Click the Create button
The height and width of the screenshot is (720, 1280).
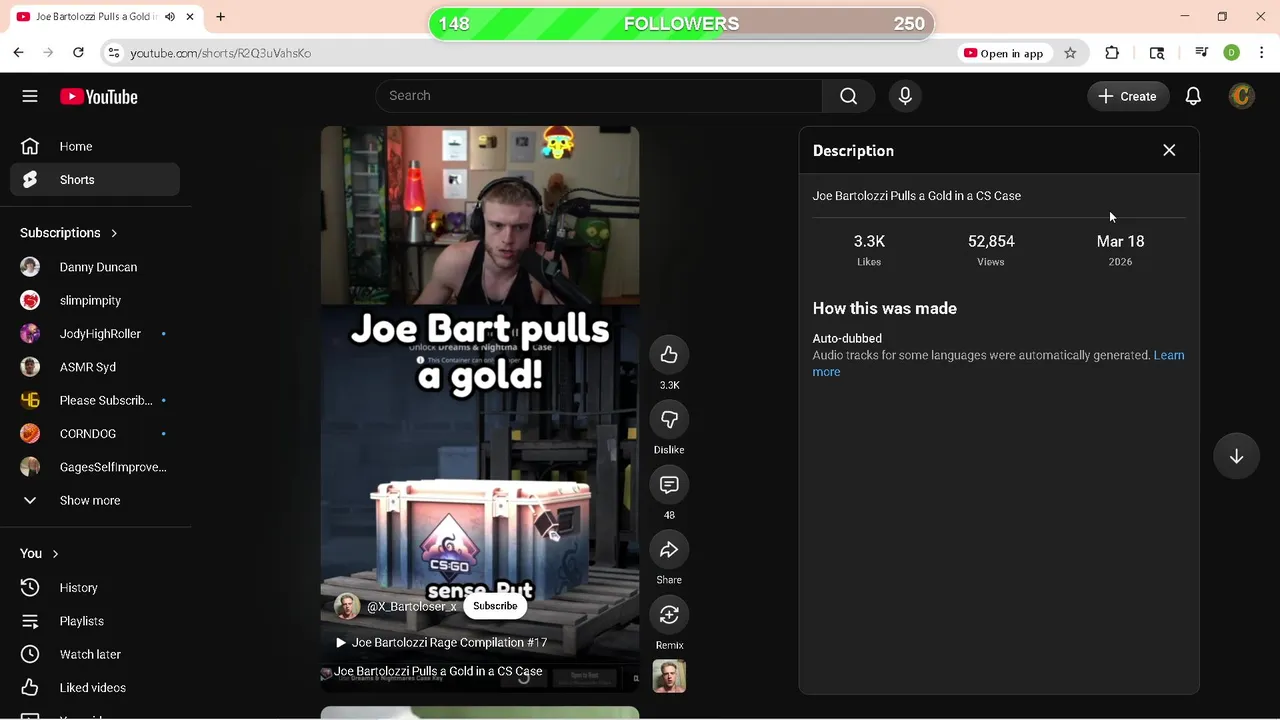coord(1128,96)
